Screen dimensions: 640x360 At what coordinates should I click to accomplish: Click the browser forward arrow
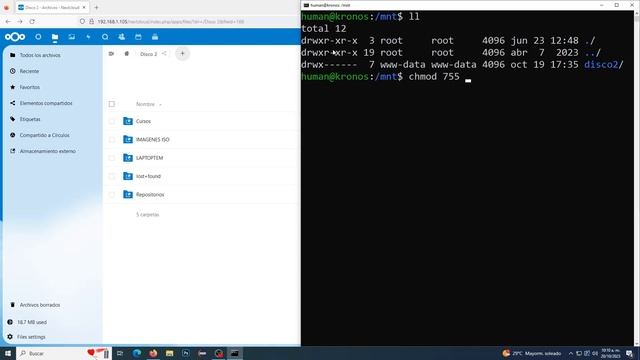click(20, 22)
